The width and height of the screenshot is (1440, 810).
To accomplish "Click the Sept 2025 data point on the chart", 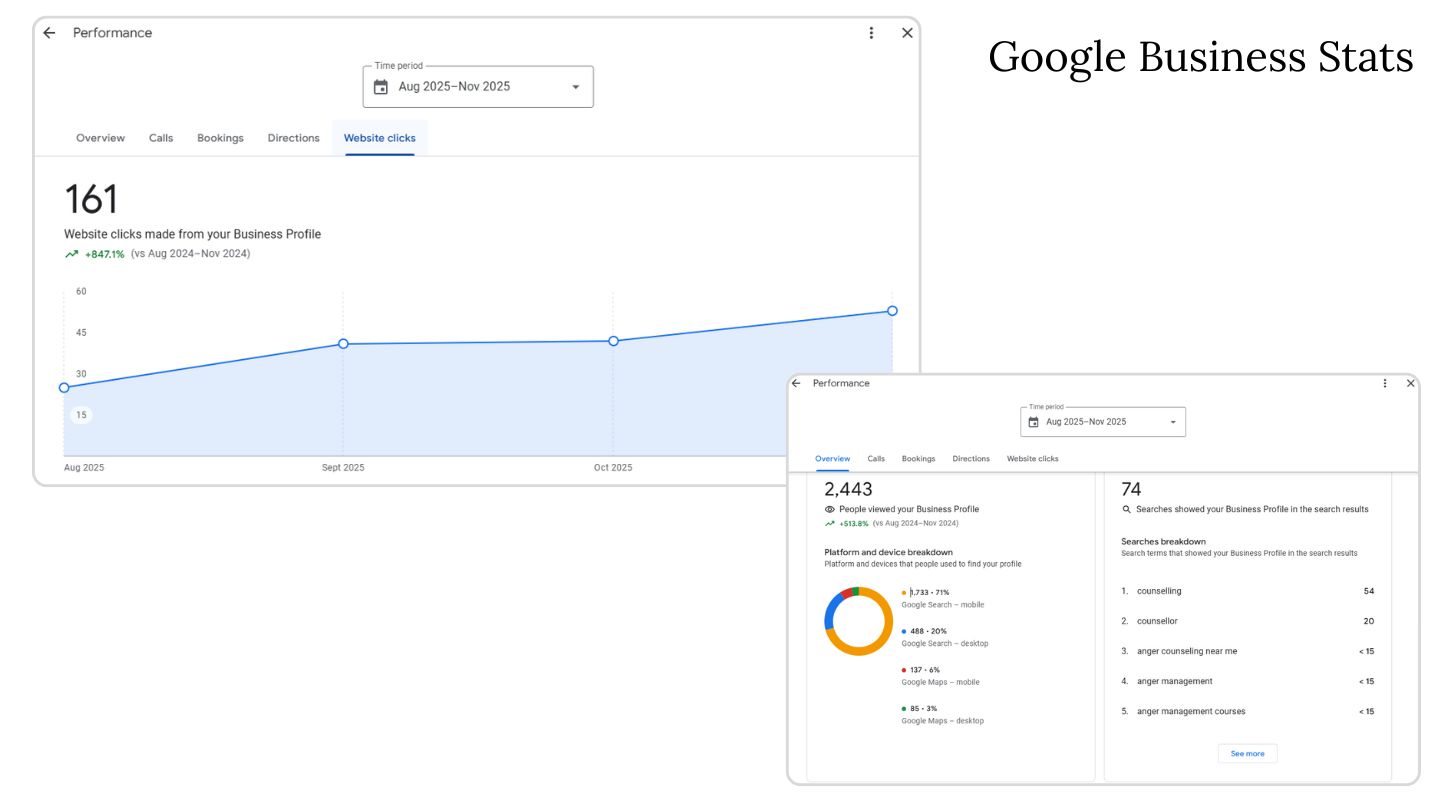I will point(343,343).
